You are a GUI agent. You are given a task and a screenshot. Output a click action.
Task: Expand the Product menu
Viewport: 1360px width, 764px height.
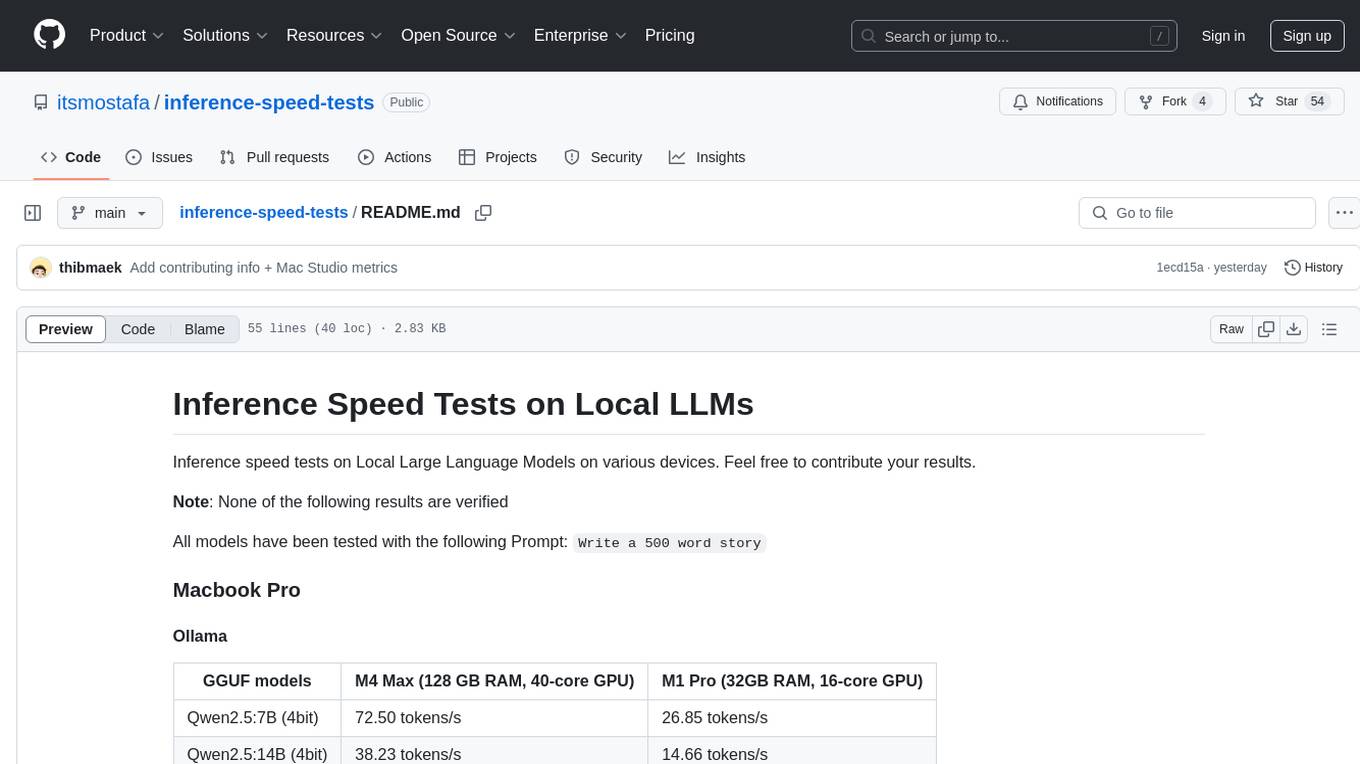click(127, 35)
